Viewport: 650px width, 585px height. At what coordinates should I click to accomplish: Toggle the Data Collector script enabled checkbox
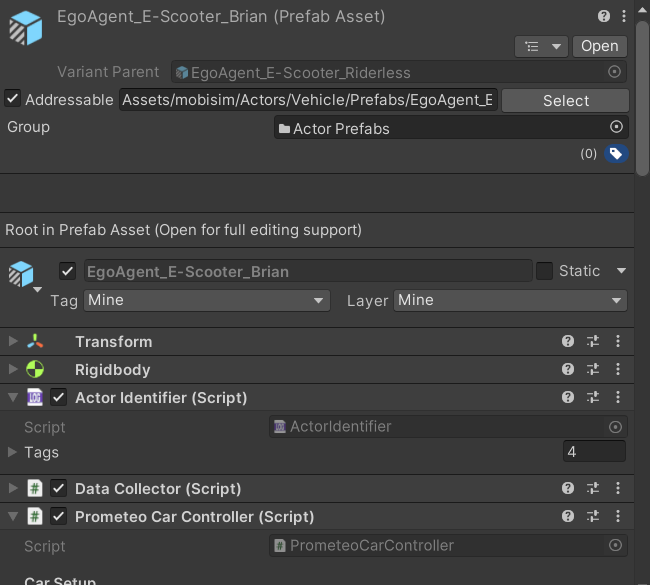point(58,488)
